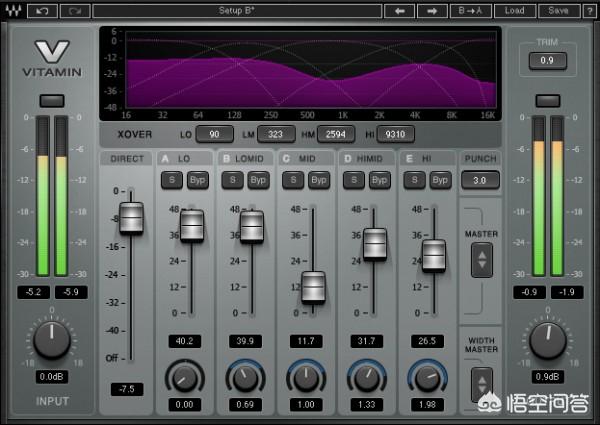The image size is (600, 425).
Task: Solo the B LOMID band
Action: [x=232, y=180]
